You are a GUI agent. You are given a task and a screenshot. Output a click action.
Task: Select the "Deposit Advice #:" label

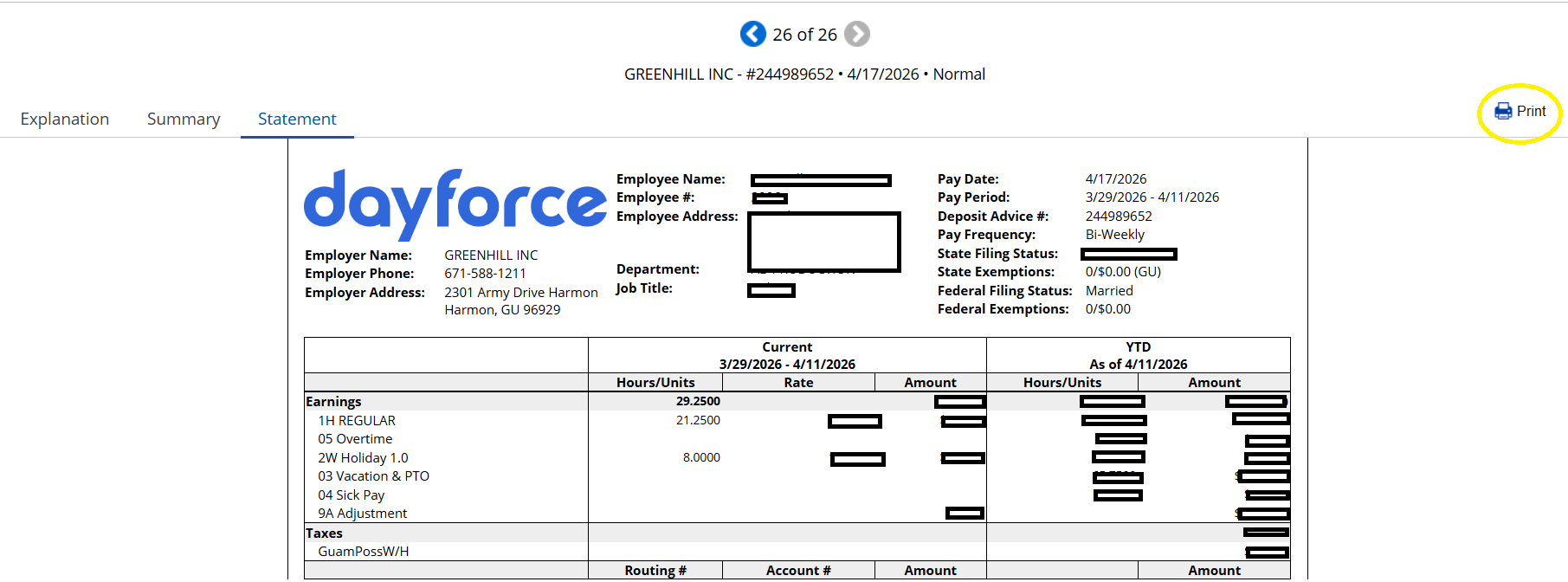tap(993, 217)
